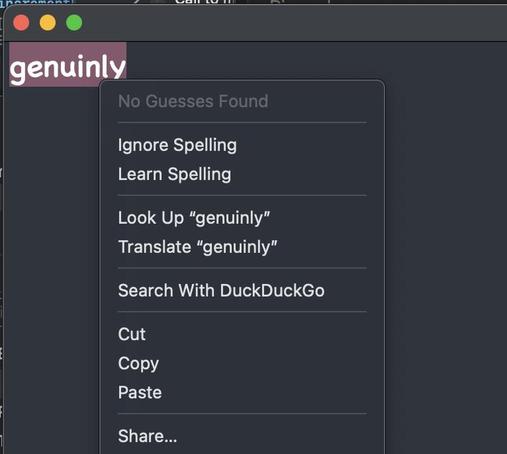Close the window with red button

(21, 23)
